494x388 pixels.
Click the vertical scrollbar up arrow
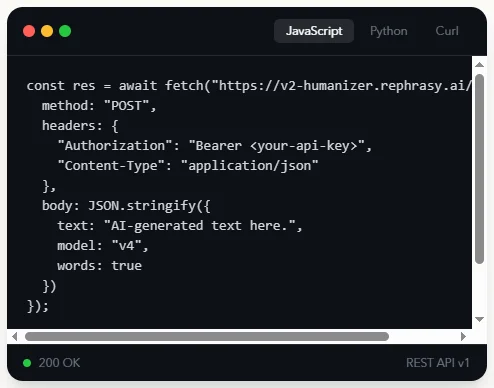pos(479,64)
